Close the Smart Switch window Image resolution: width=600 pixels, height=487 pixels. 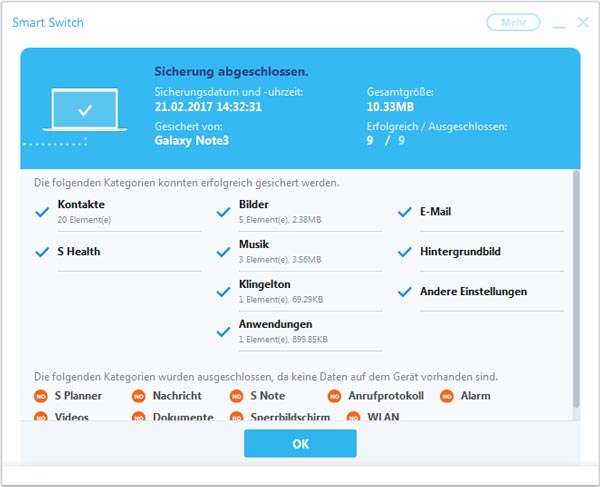pos(584,22)
